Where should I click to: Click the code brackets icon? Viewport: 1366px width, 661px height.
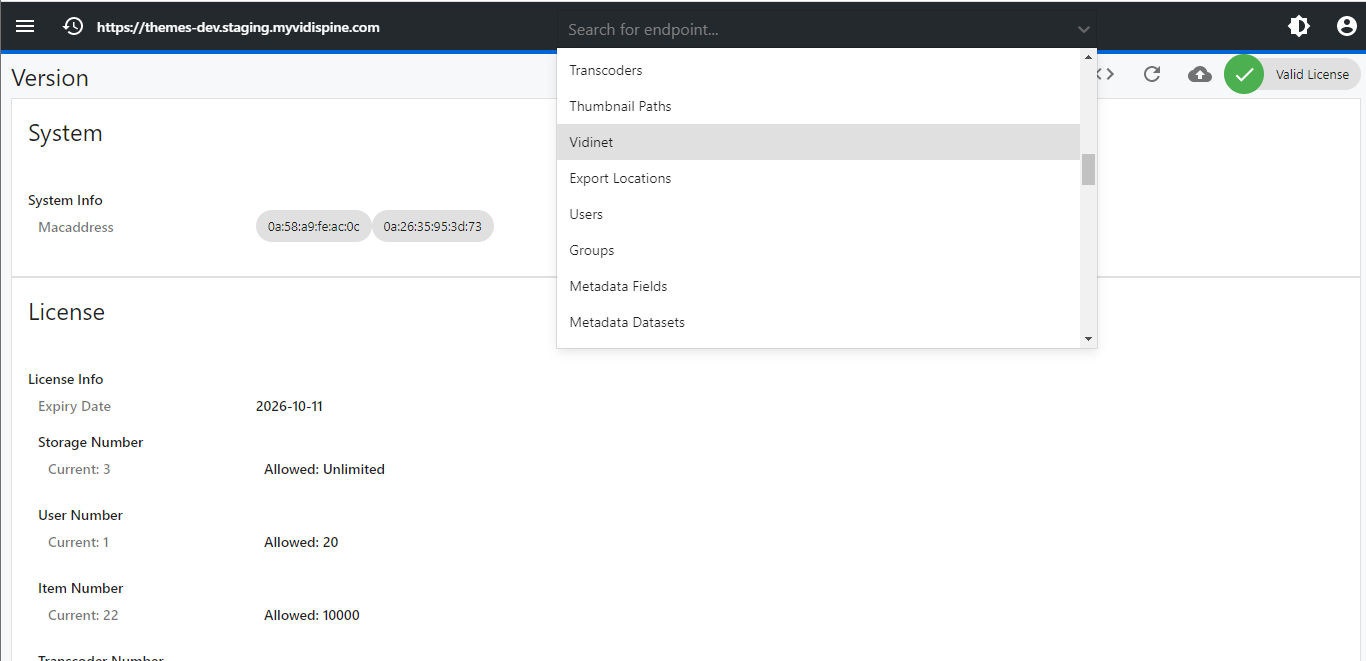pyautogui.click(x=1106, y=74)
